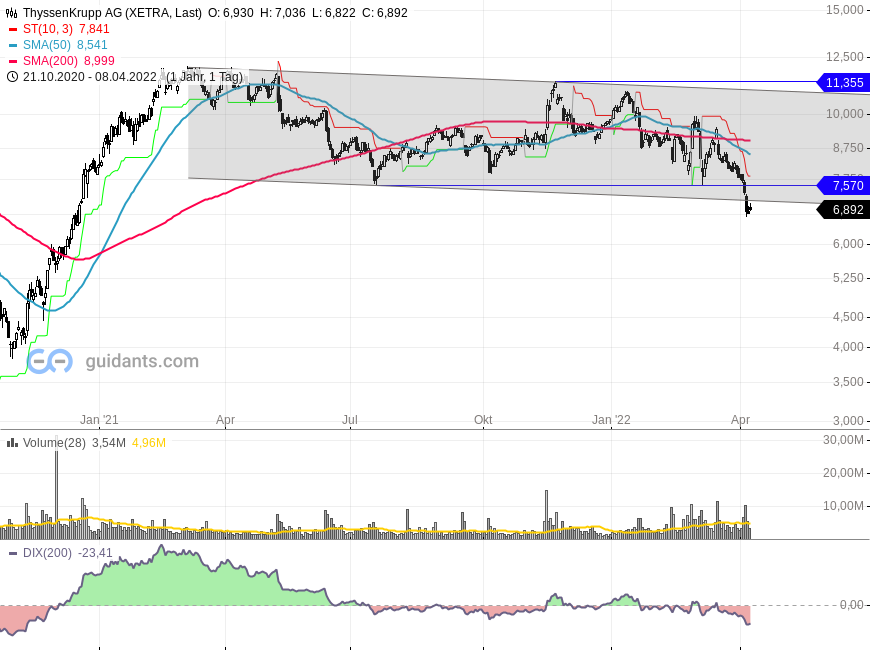Click the 30,00M volume axis label
Viewport: 870px width, 650px height.
843,440
